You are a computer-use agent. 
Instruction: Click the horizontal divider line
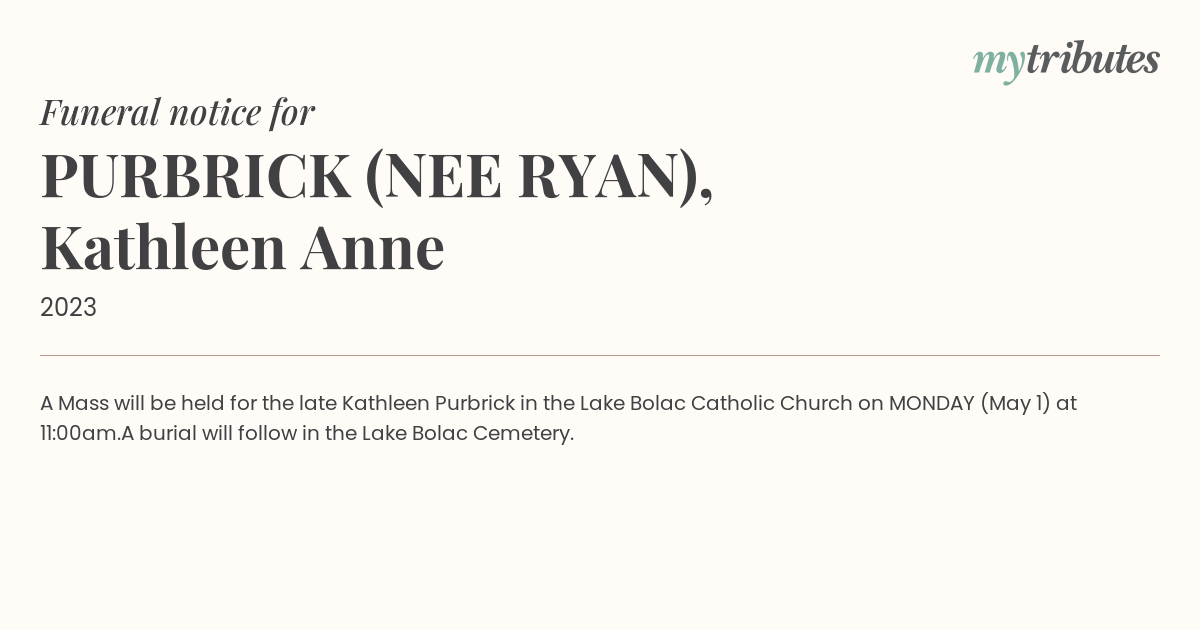(600, 355)
